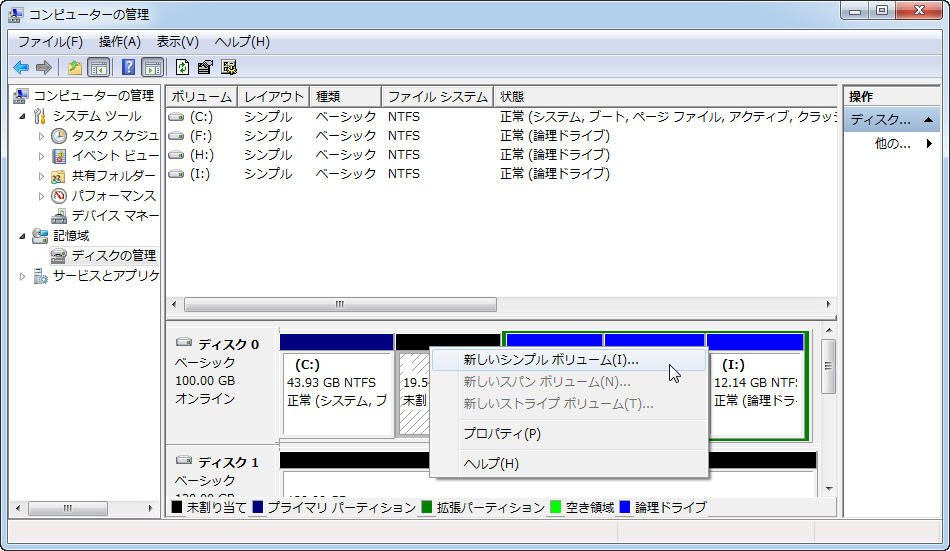Click the tree pane horizontal scrollbar thumb

pos(68,508)
